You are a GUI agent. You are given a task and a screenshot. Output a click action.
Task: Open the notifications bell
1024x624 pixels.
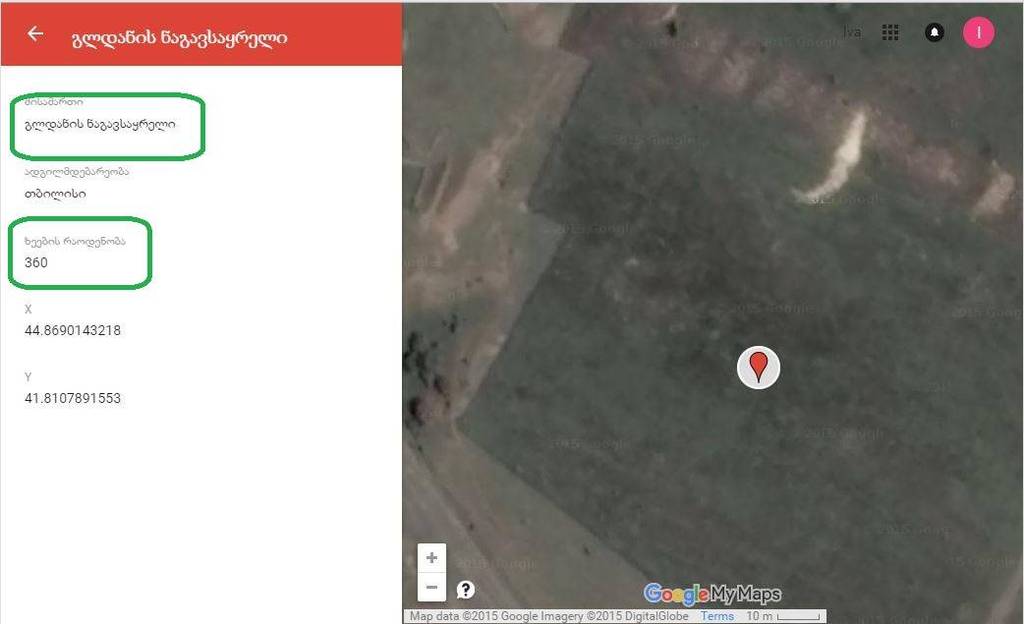point(935,32)
